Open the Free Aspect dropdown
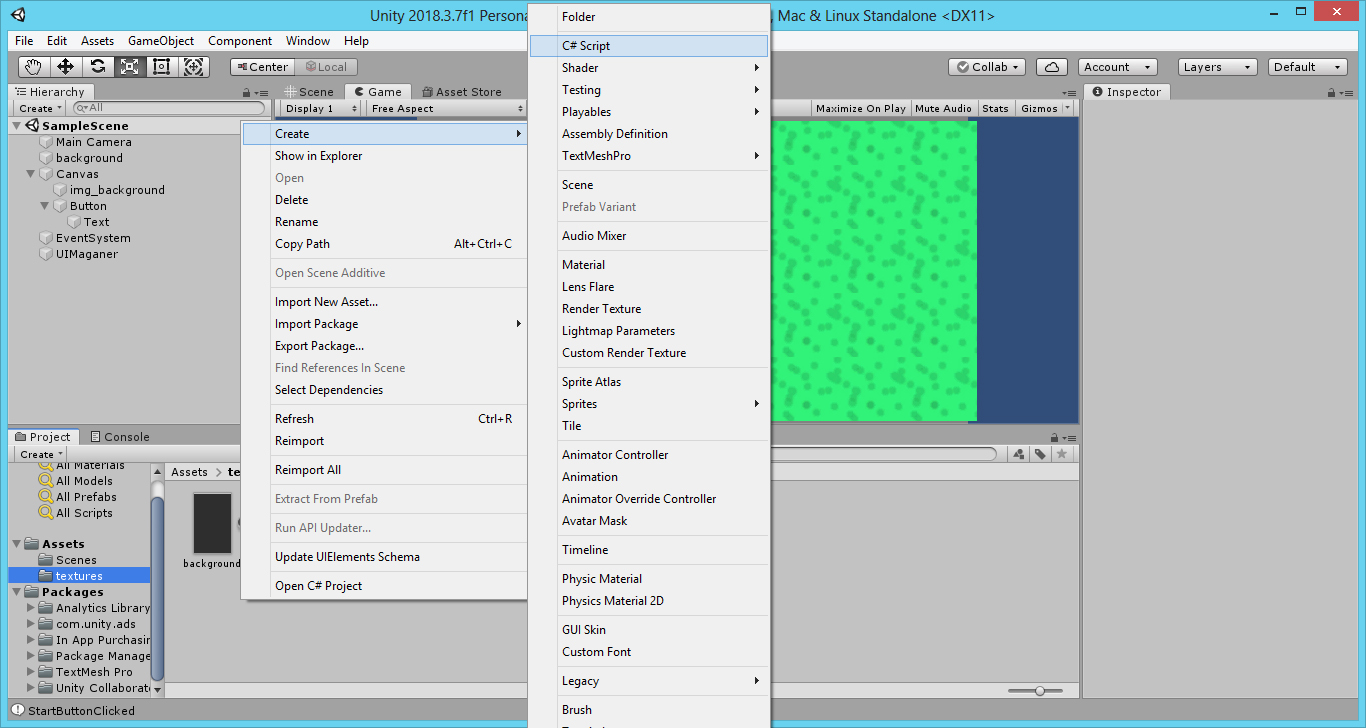Image resolution: width=1366 pixels, height=728 pixels. [446, 108]
